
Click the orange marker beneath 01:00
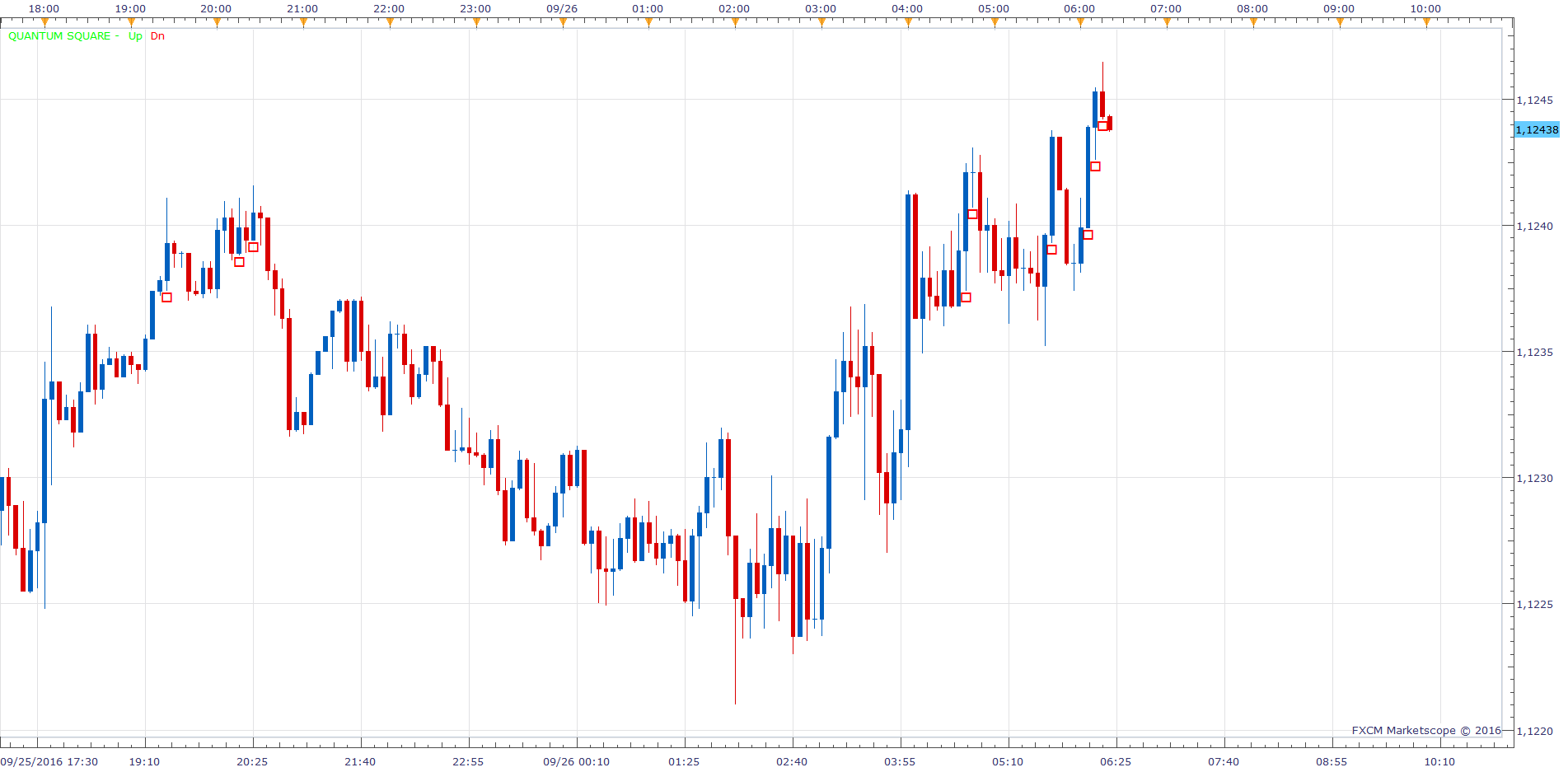coord(648,22)
